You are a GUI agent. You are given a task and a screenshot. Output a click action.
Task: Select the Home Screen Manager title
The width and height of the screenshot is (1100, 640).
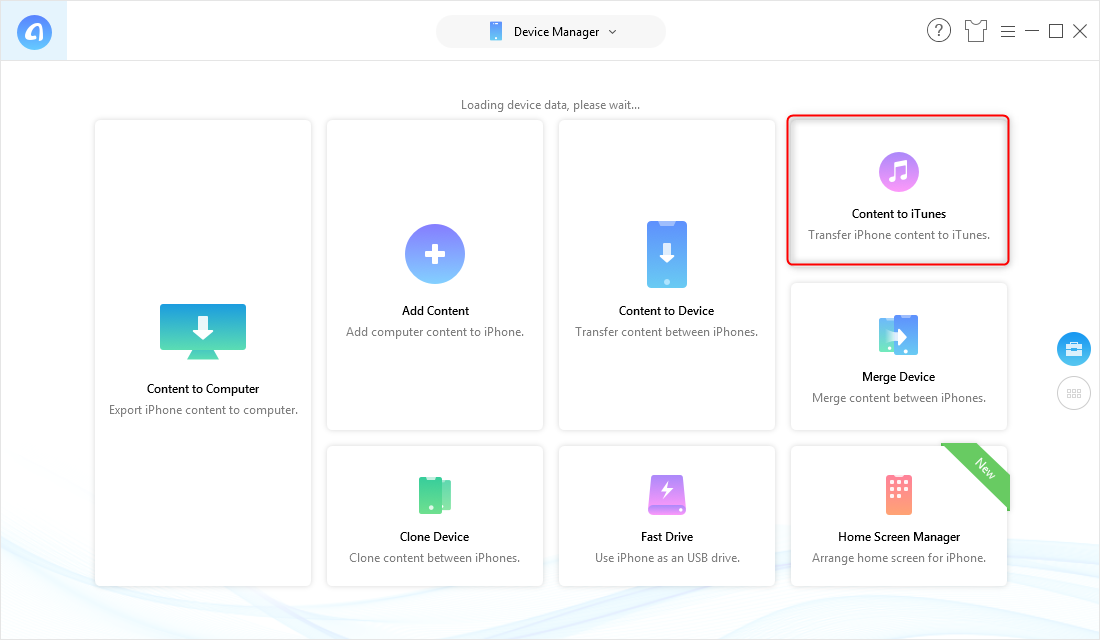tap(899, 537)
